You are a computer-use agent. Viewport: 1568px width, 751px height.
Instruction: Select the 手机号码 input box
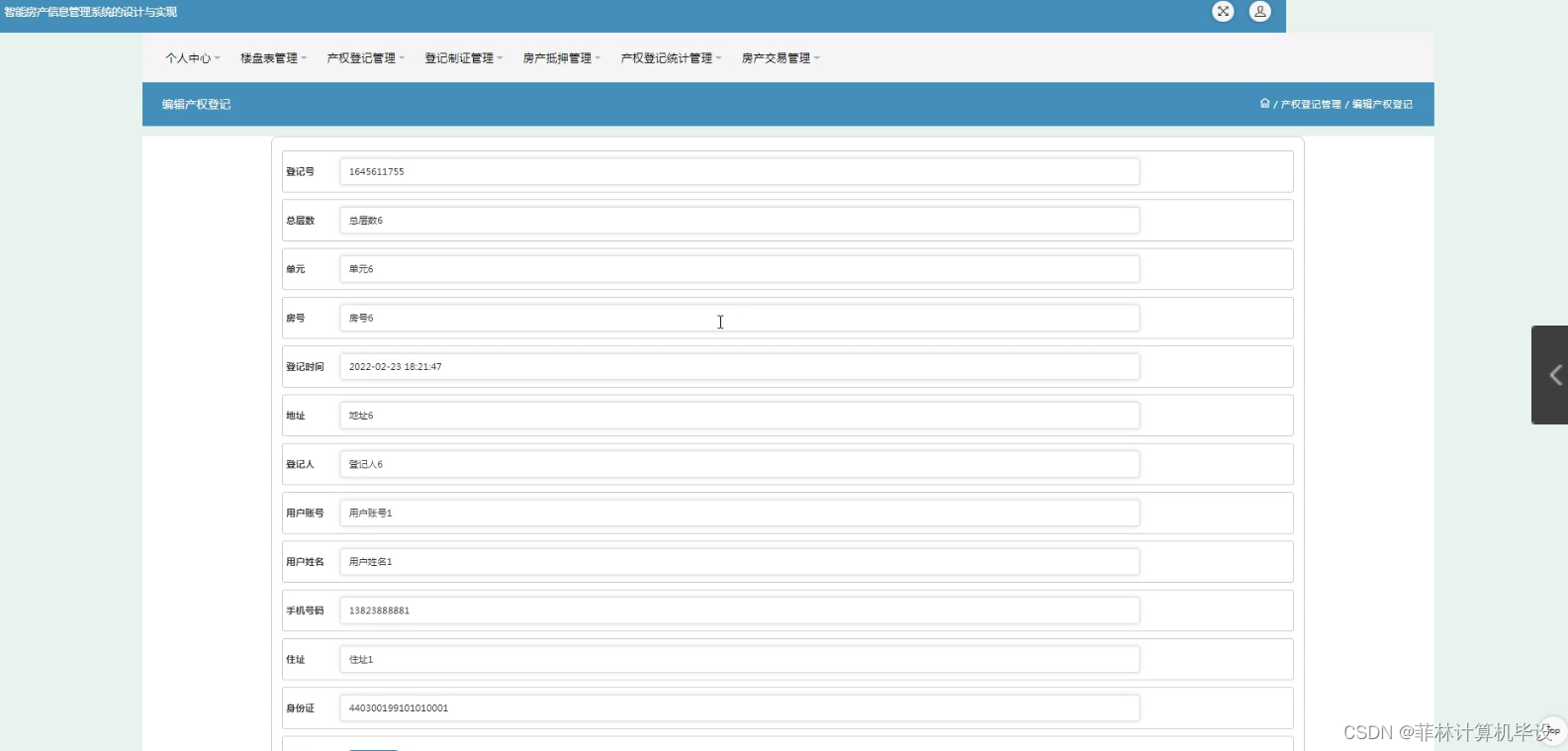coord(740,610)
